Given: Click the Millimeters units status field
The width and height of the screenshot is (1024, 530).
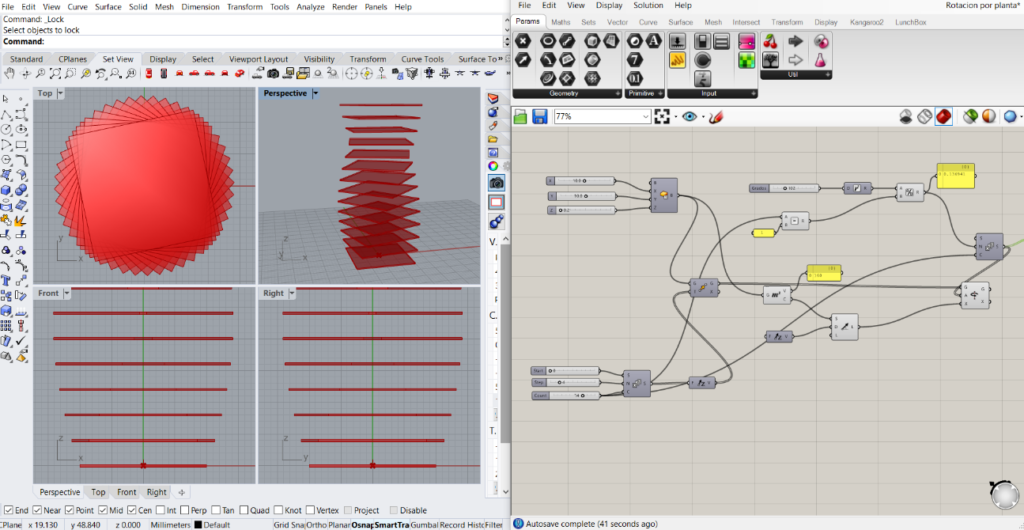Looking at the screenshot, I should pyautogui.click(x=170, y=525).
